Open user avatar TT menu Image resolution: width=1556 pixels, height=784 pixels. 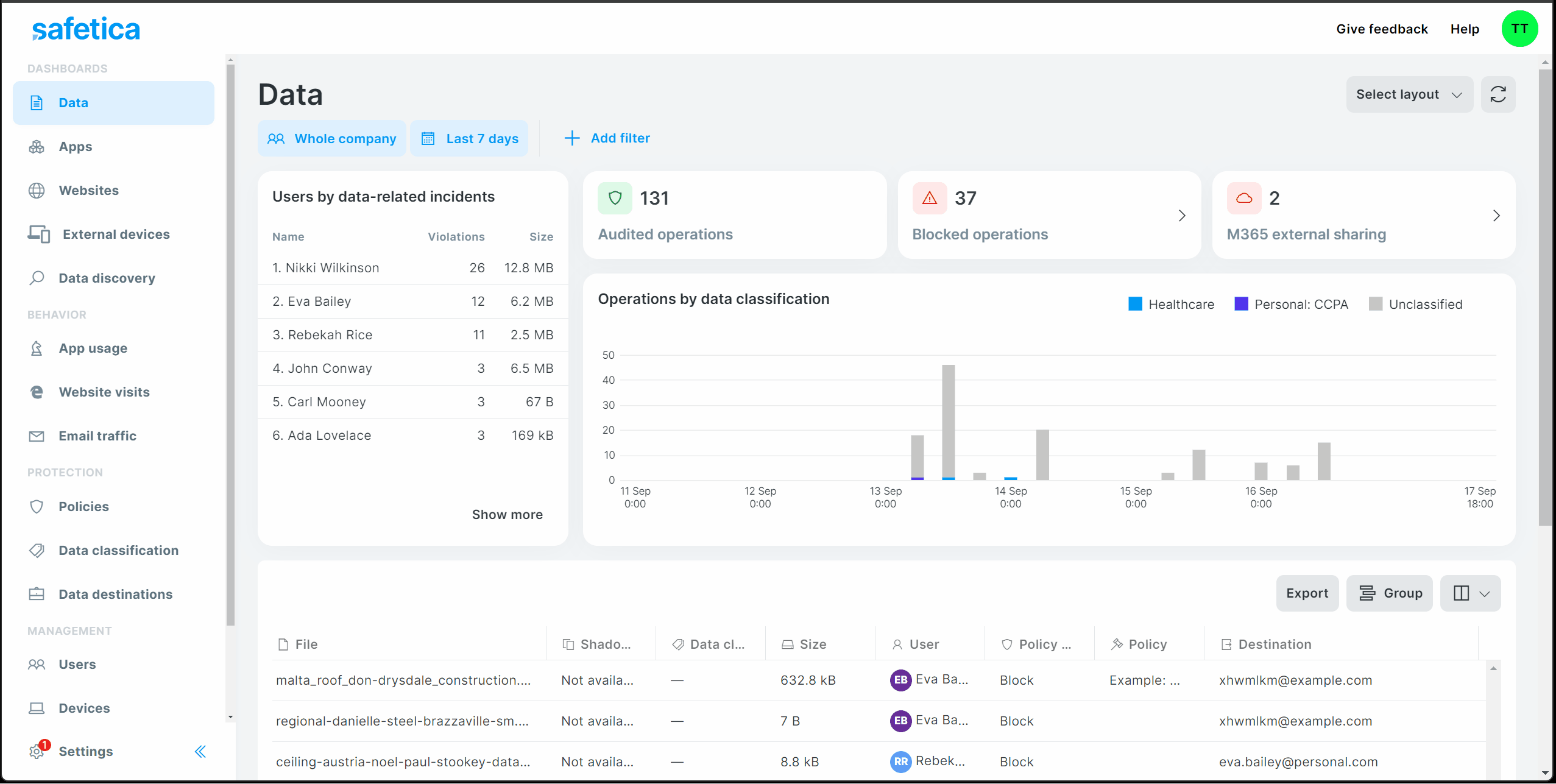pos(1519,29)
